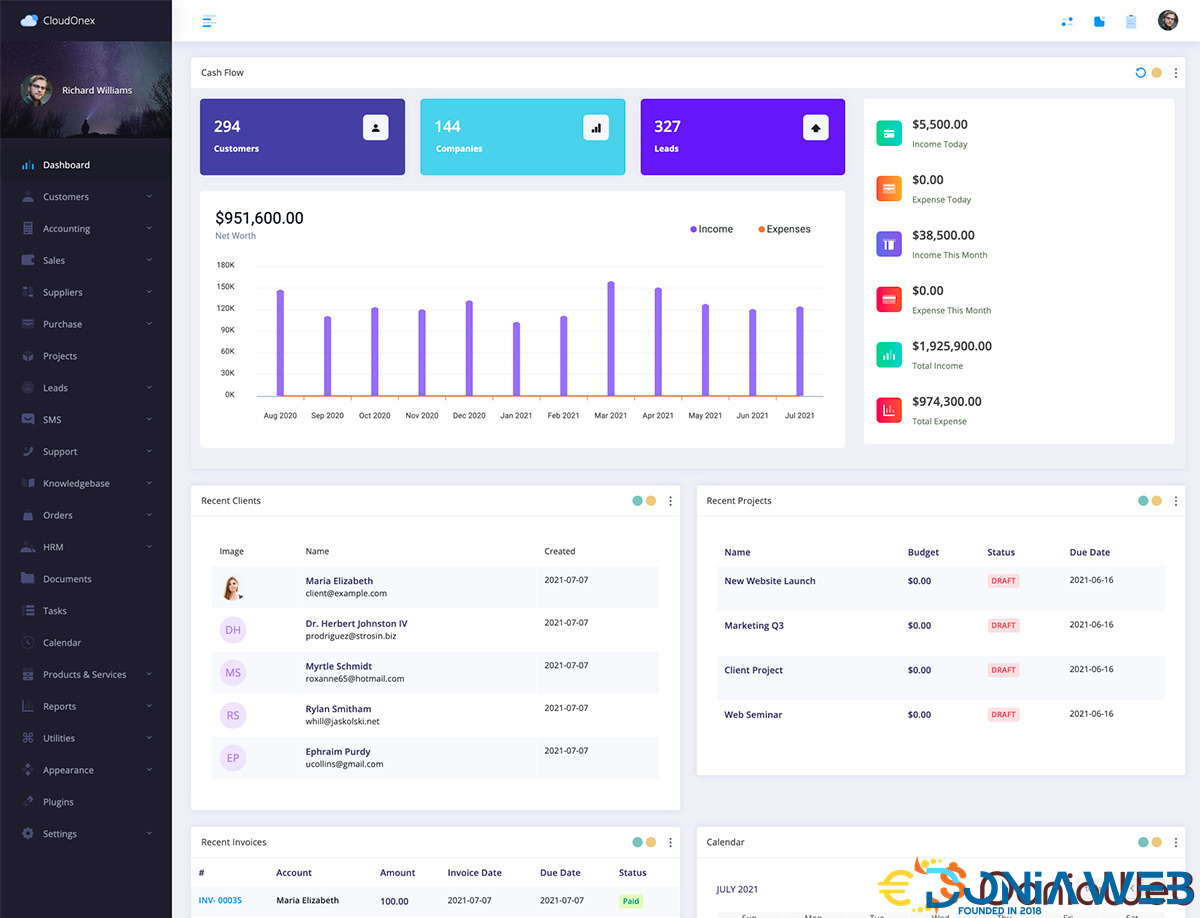Click the Companies card bar chart icon
The width and height of the screenshot is (1200, 918).
coord(596,127)
